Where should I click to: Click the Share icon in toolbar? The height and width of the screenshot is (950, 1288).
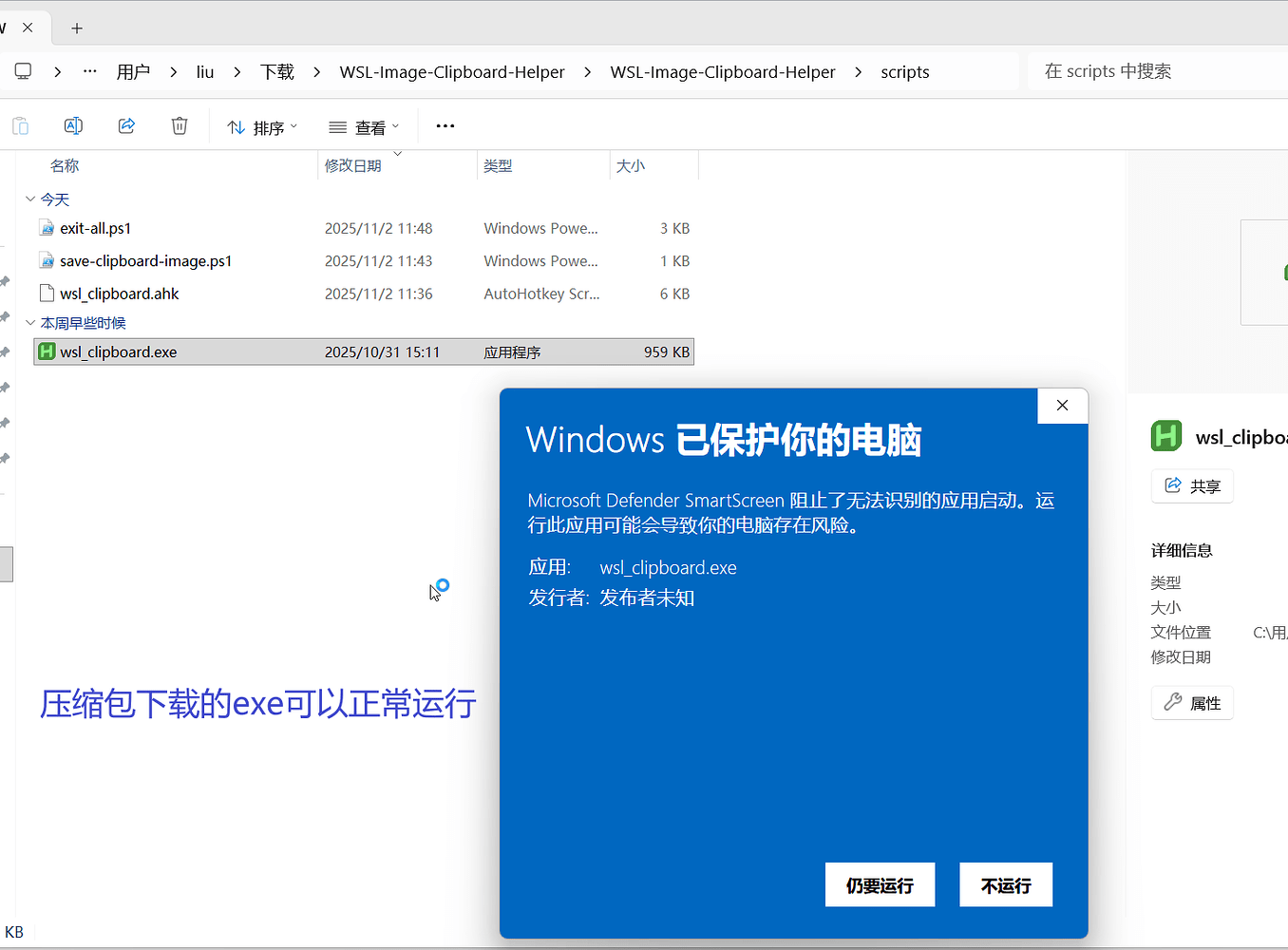coord(126,126)
